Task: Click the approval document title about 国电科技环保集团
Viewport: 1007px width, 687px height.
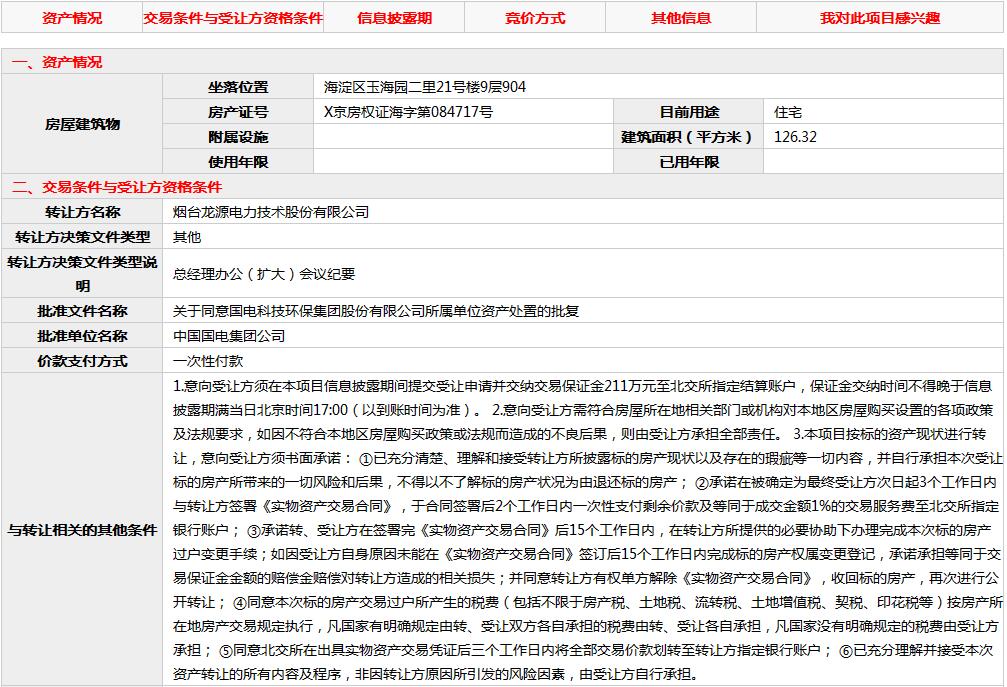Action: click(x=376, y=311)
